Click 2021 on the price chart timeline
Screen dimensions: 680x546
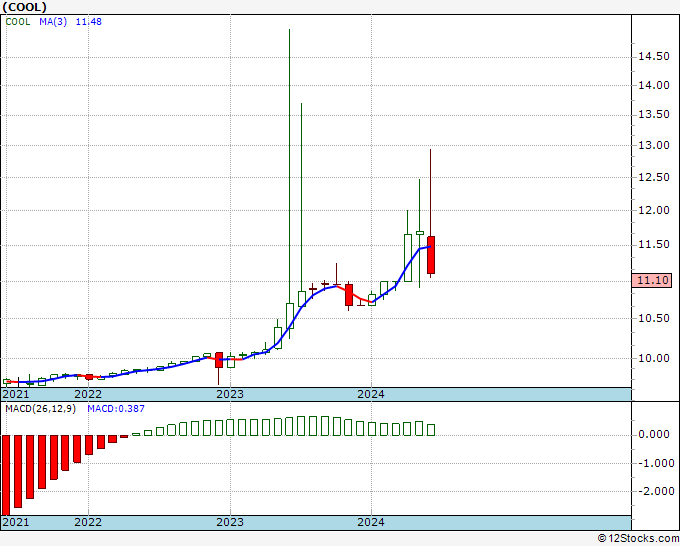click(x=16, y=394)
